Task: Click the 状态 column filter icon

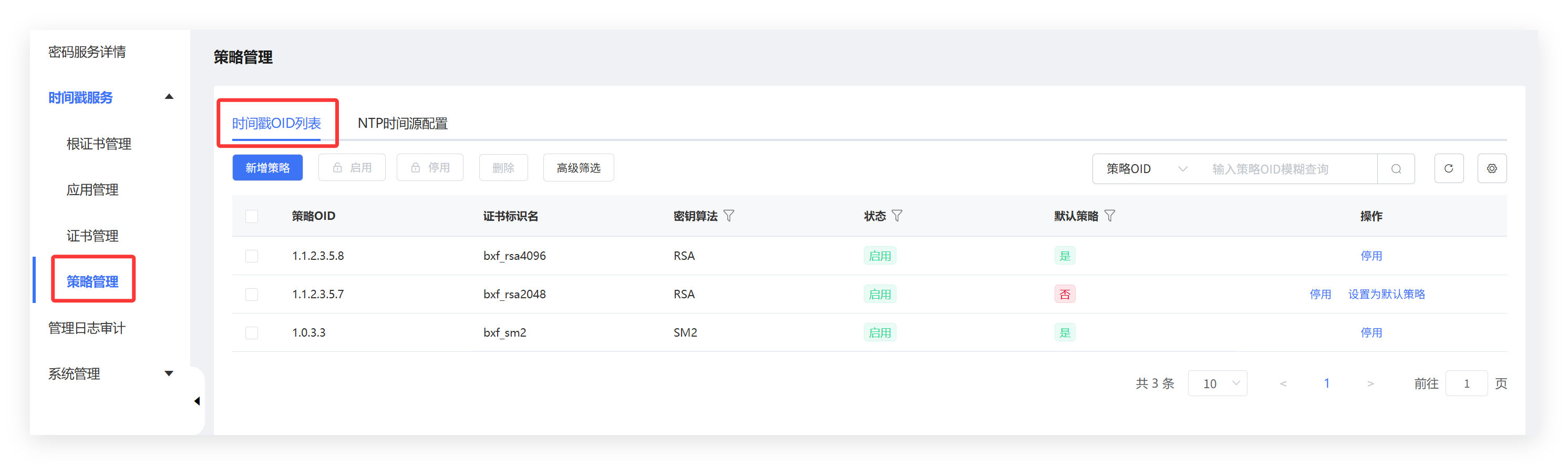Action: [896, 216]
